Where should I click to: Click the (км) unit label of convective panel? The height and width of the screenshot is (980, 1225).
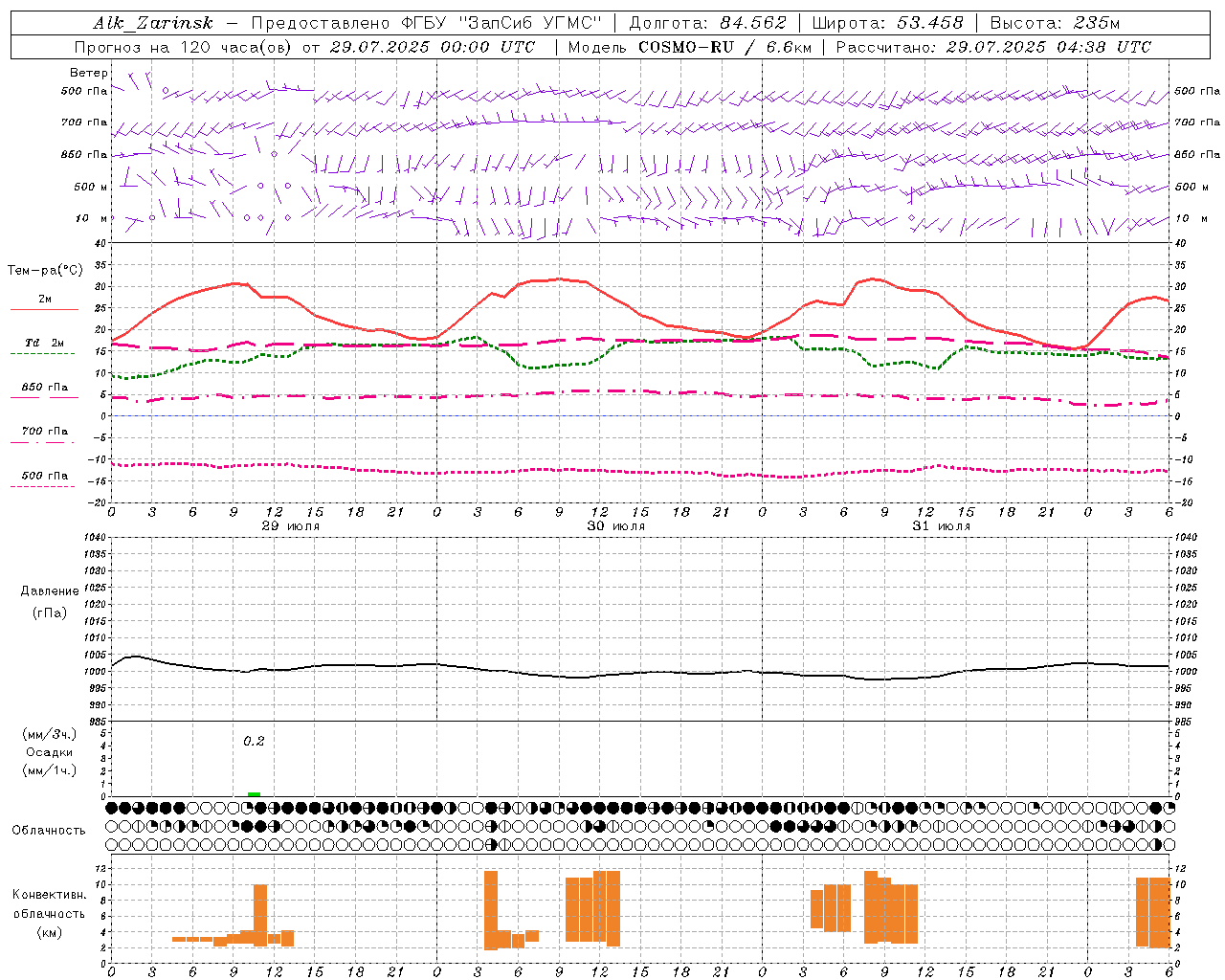[x=50, y=932]
